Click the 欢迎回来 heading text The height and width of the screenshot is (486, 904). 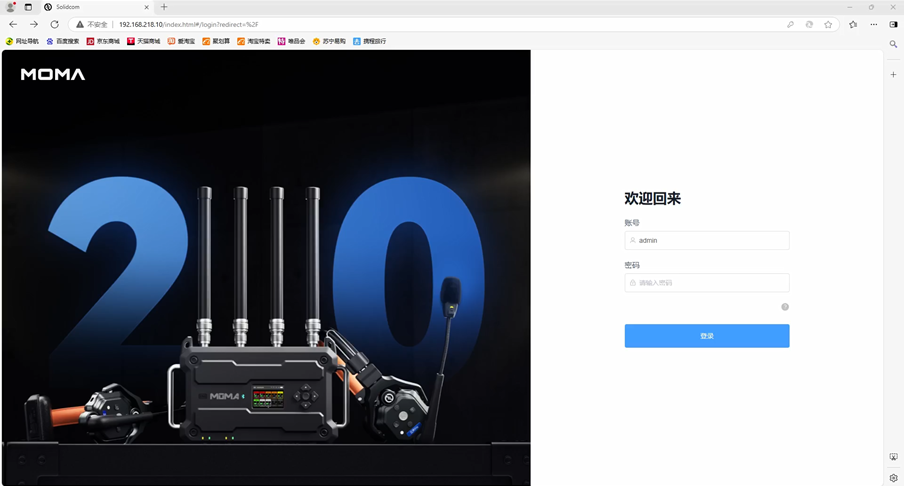pyautogui.click(x=653, y=199)
